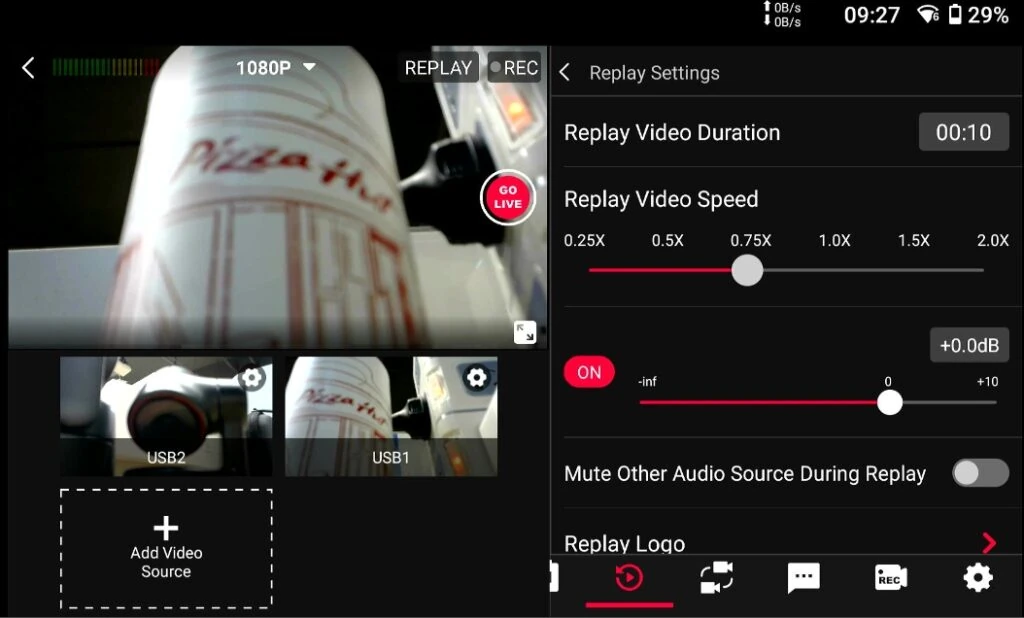The height and width of the screenshot is (618, 1024).
Task: Open the 1080P resolution dropdown
Action: [276, 67]
